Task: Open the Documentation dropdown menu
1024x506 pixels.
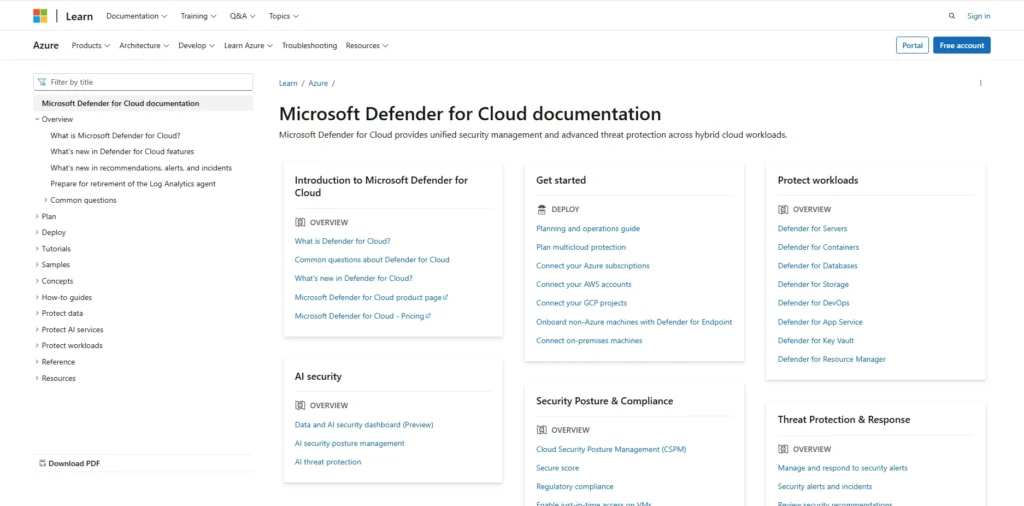Action: tap(136, 16)
